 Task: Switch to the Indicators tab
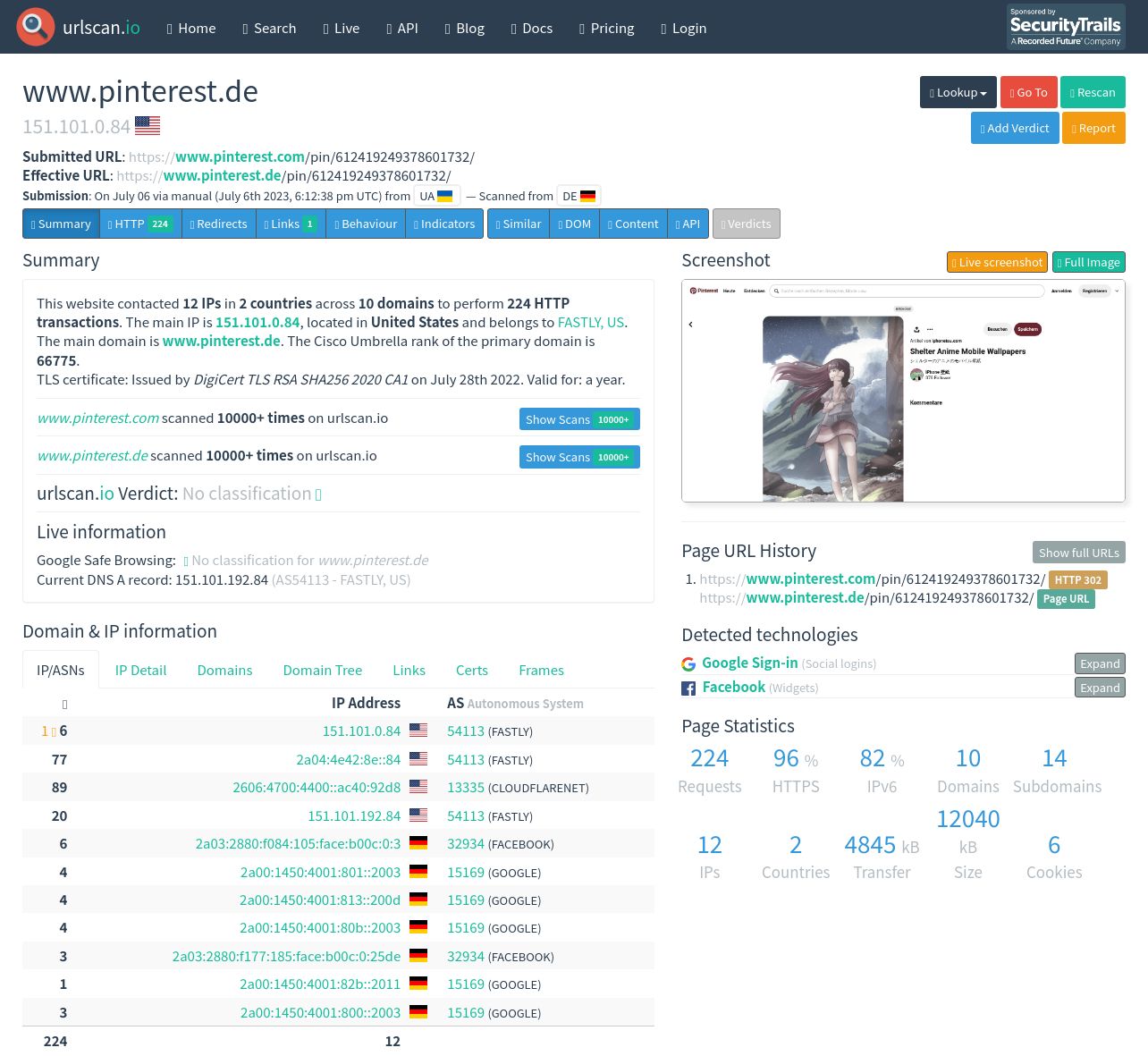click(x=444, y=224)
